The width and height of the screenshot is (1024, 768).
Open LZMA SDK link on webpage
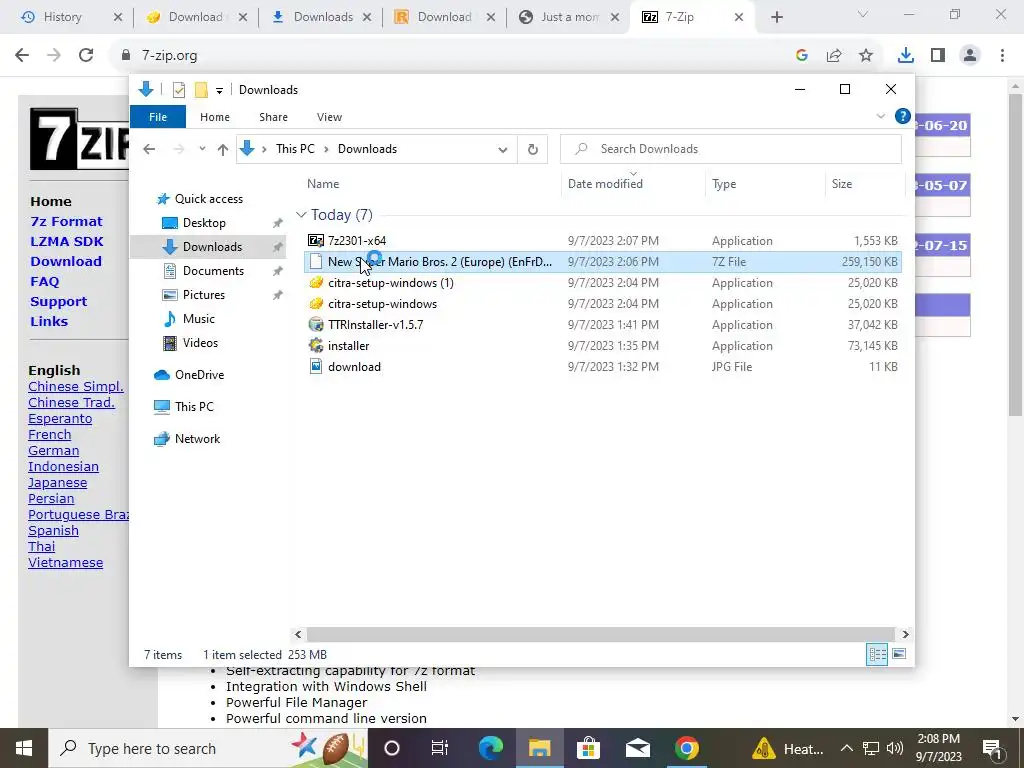pos(67,242)
